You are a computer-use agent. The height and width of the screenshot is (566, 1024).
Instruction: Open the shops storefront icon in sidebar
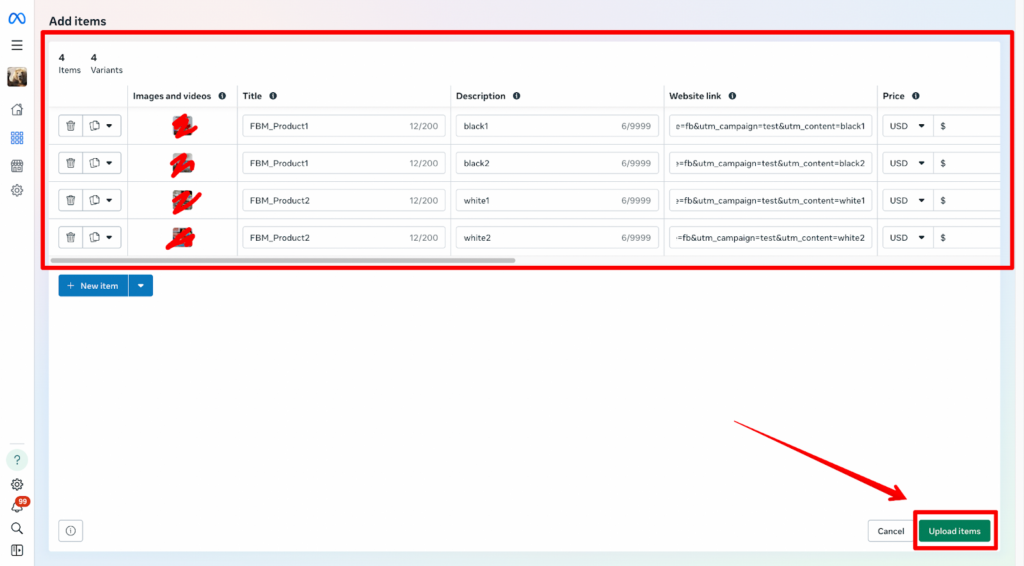coord(17,166)
